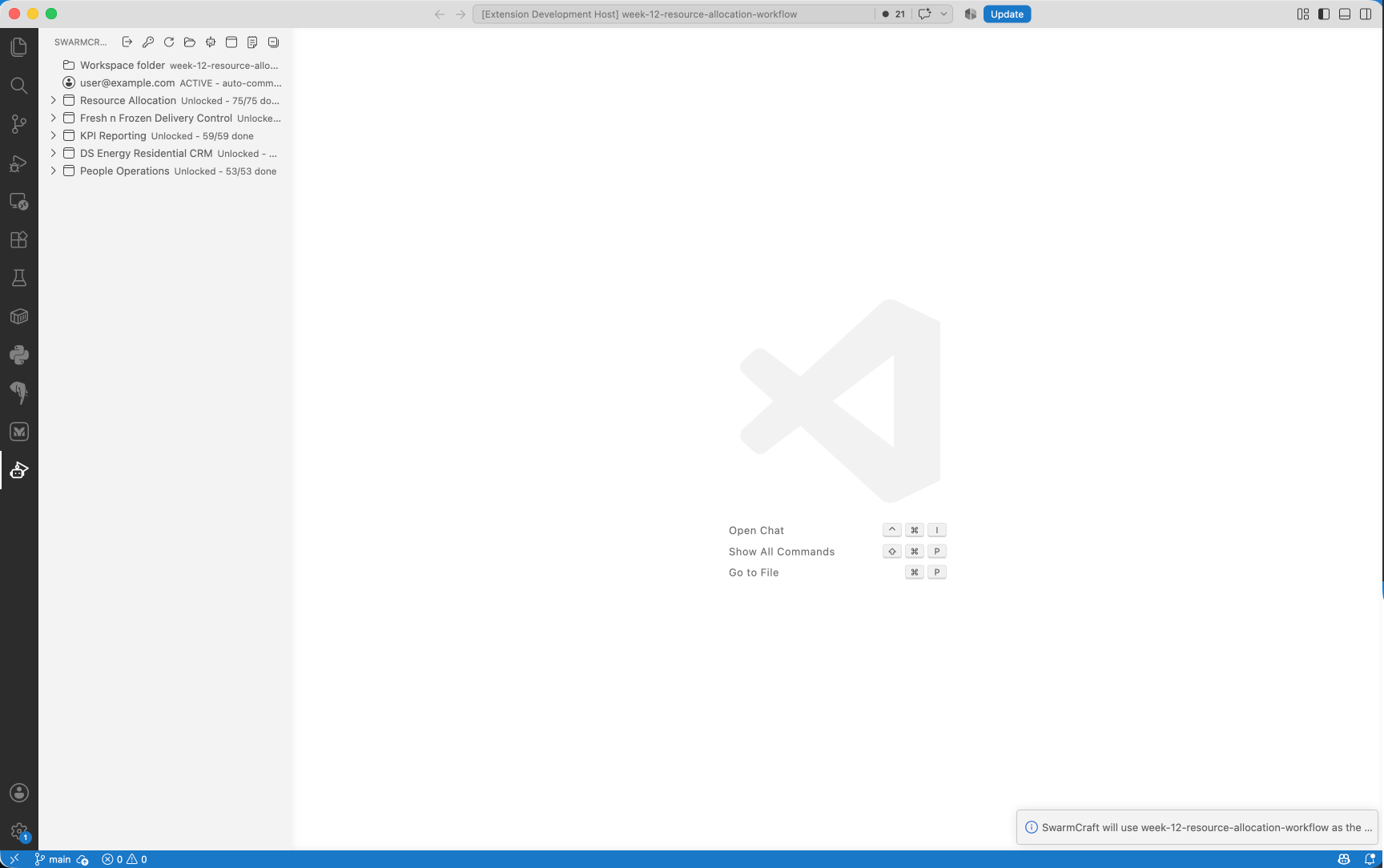Click the cube icon beside Update
This screenshot has width=1384, height=868.
[x=970, y=14]
